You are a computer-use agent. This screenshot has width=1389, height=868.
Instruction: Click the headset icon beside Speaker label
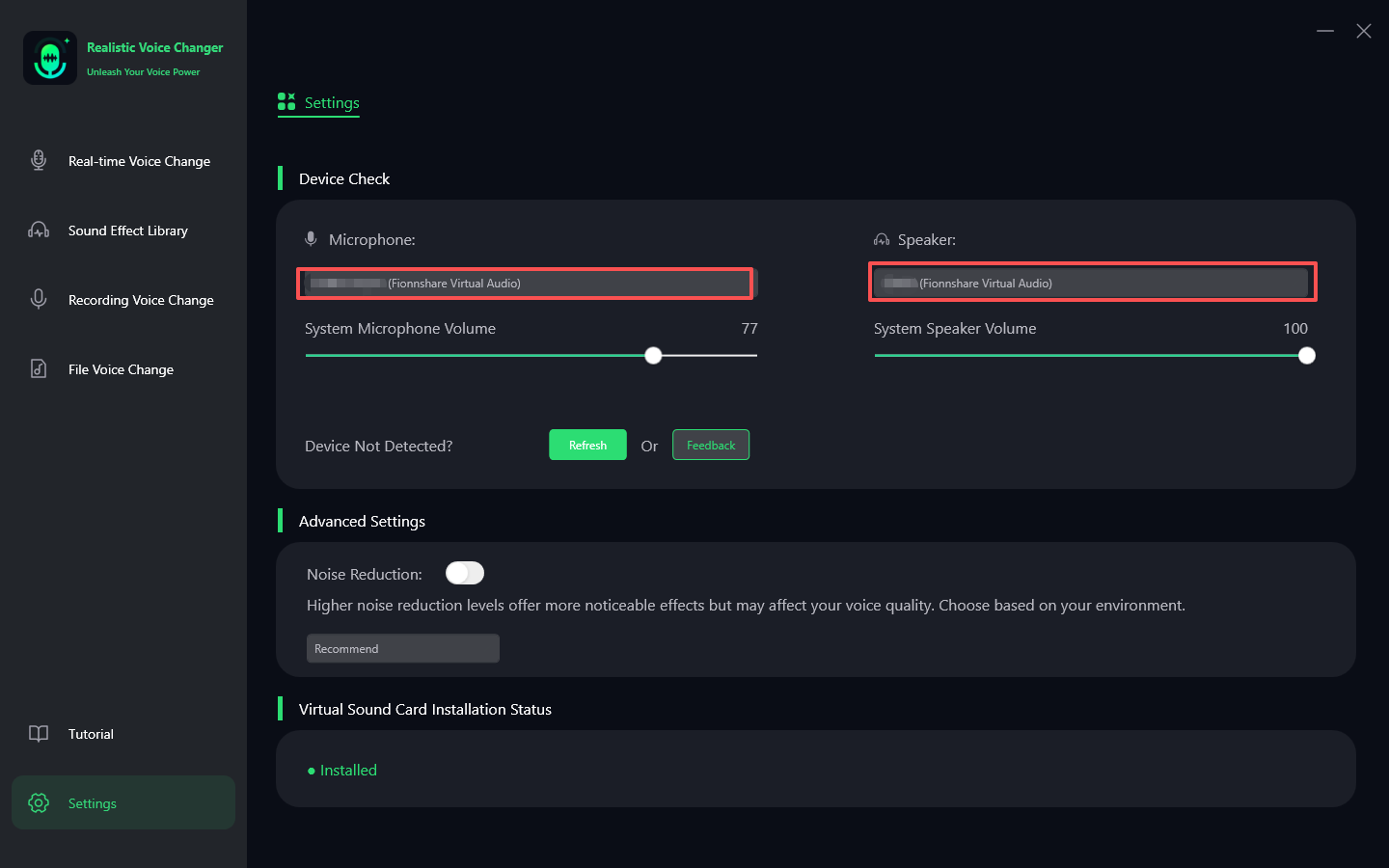click(882, 238)
